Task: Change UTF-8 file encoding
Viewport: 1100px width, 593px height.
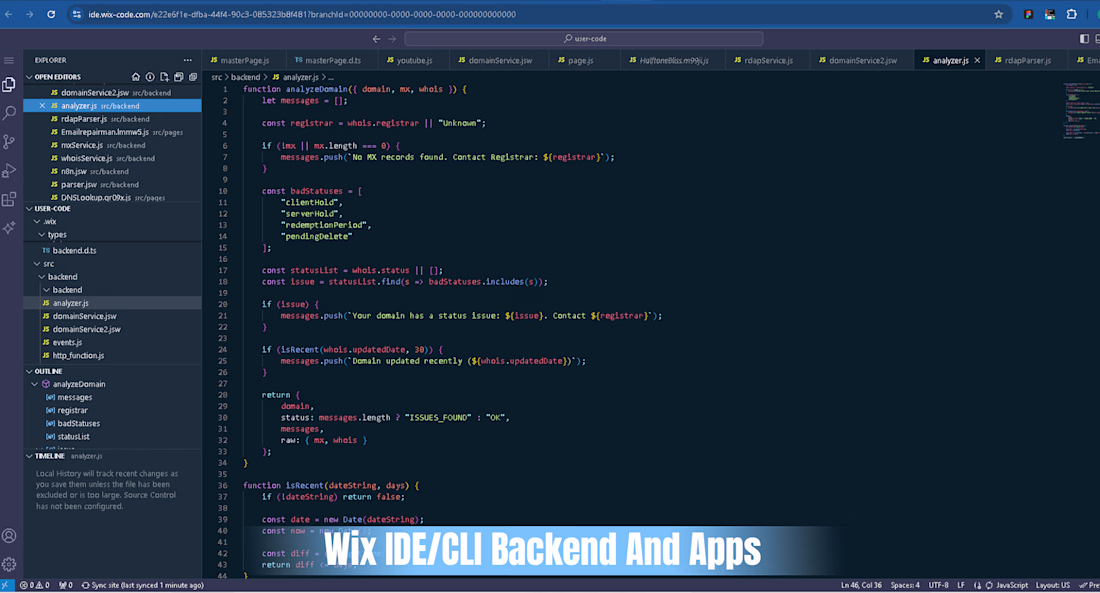Action: (x=939, y=585)
